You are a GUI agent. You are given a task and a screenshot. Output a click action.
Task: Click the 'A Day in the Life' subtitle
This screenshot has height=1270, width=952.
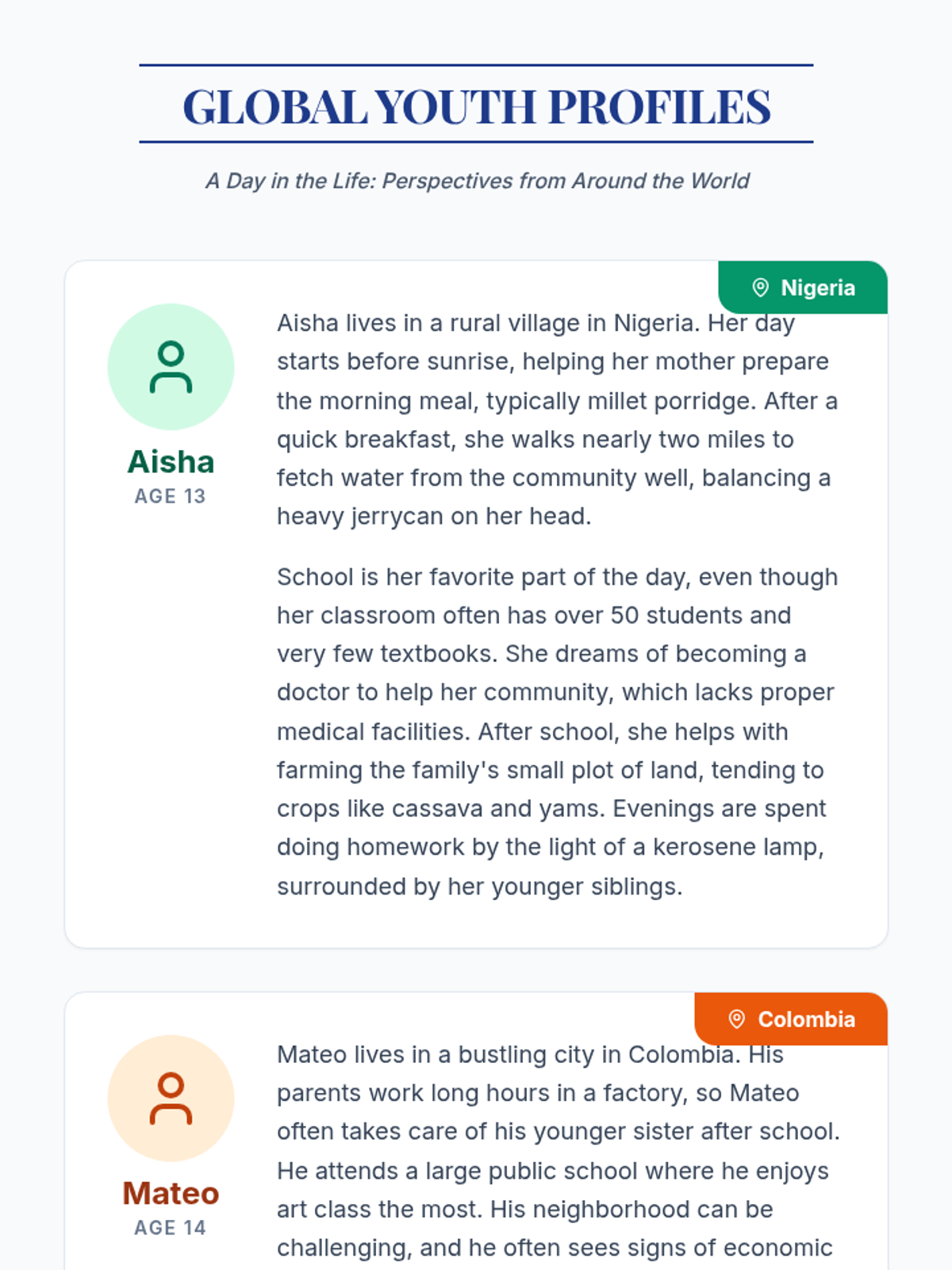tap(476, 181)
